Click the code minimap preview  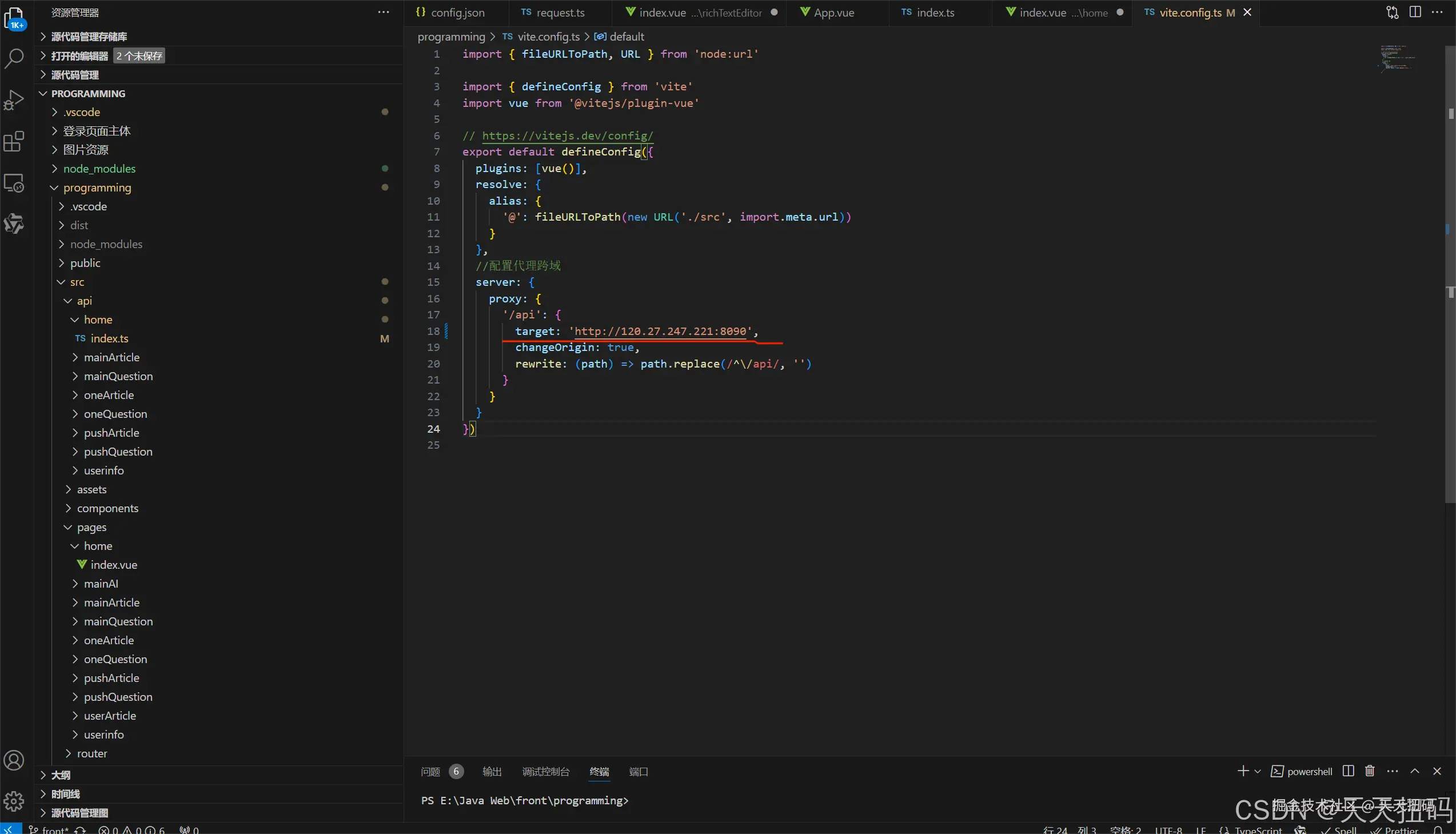(x=1398, y=58)
